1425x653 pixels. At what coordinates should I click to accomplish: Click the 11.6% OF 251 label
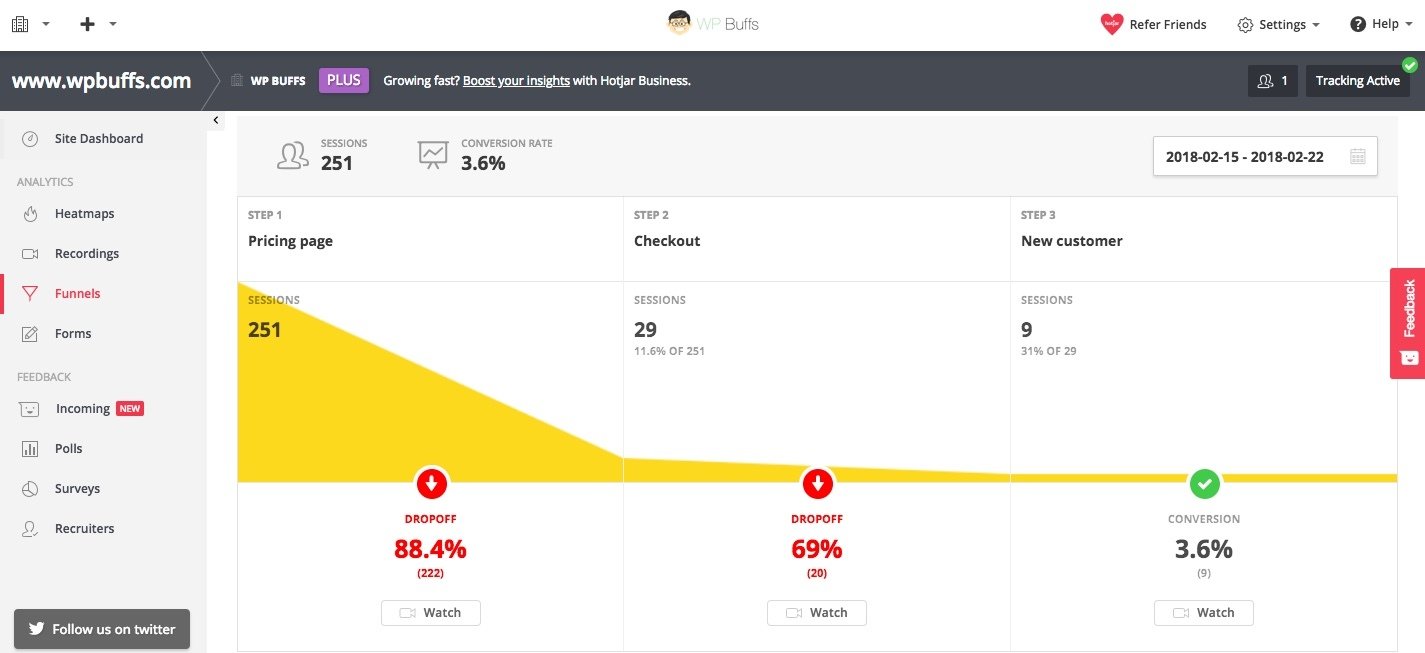(x=669, y=351)
